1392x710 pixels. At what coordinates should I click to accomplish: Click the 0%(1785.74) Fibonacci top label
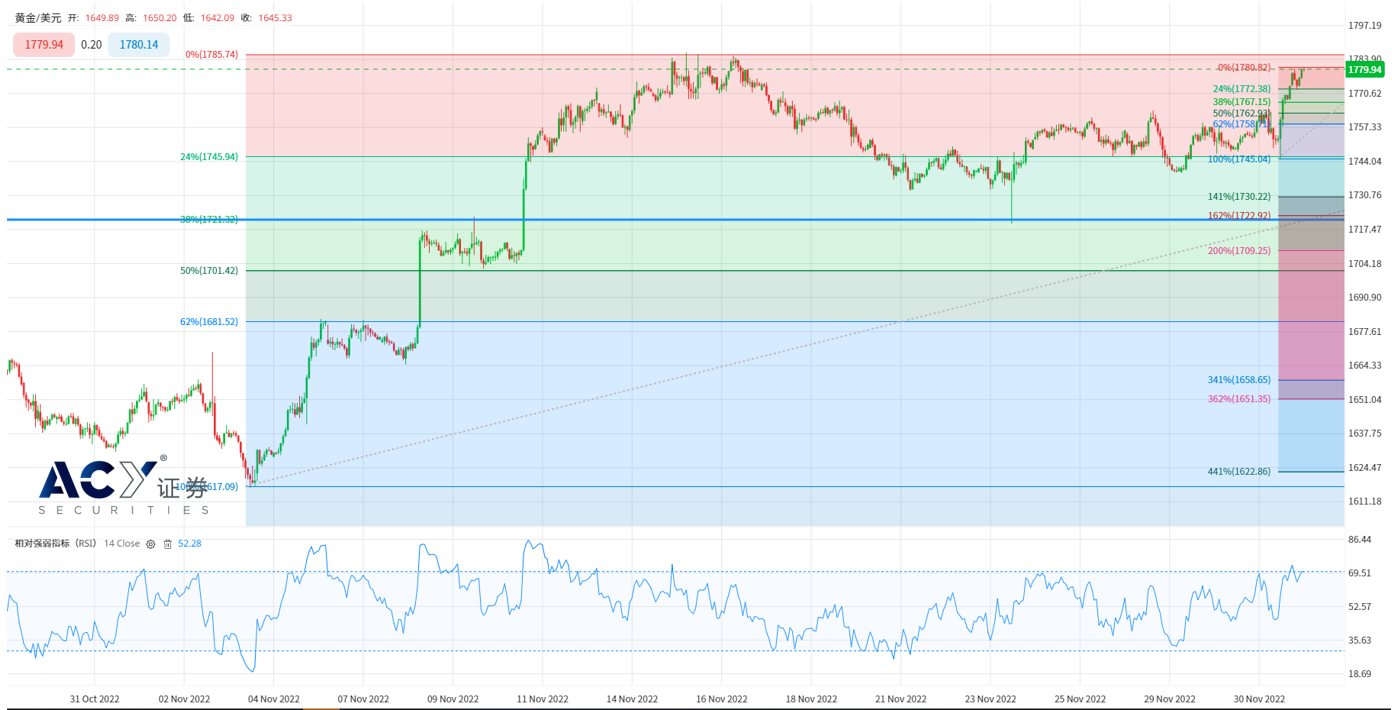(x=212, y=55)
